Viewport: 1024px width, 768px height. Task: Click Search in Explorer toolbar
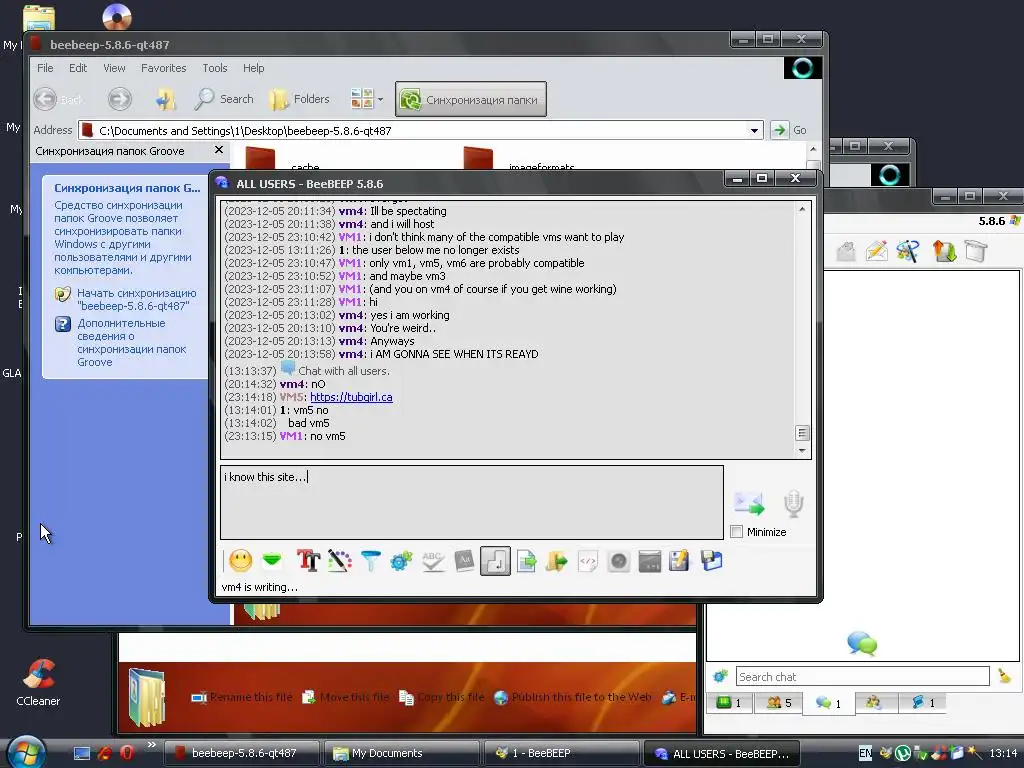coord(224,99)
